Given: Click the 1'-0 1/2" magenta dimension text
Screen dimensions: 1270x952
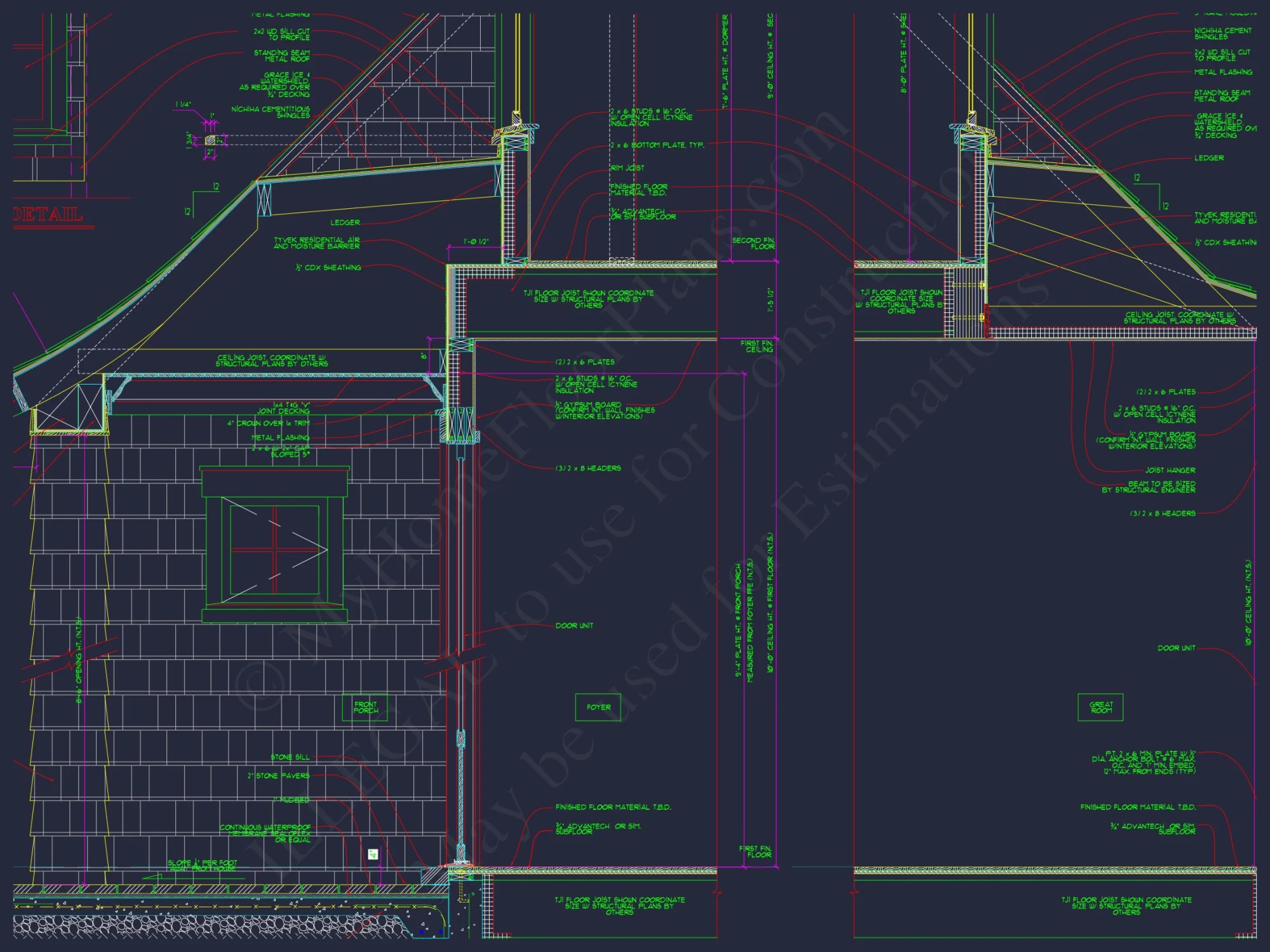Looking at the screenshot, I should (x=476, y=242).
